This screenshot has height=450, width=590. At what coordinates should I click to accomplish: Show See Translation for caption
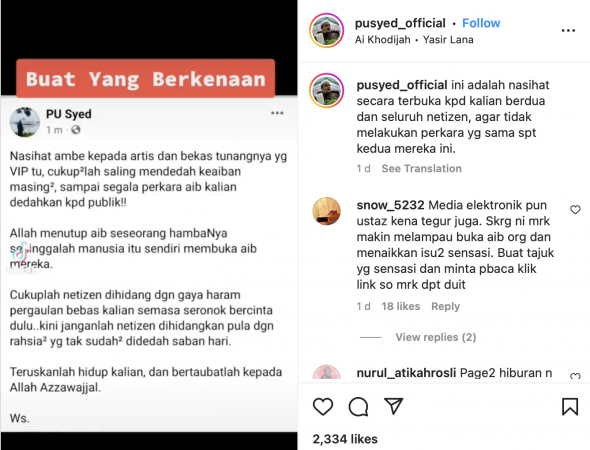coord(421,169)
